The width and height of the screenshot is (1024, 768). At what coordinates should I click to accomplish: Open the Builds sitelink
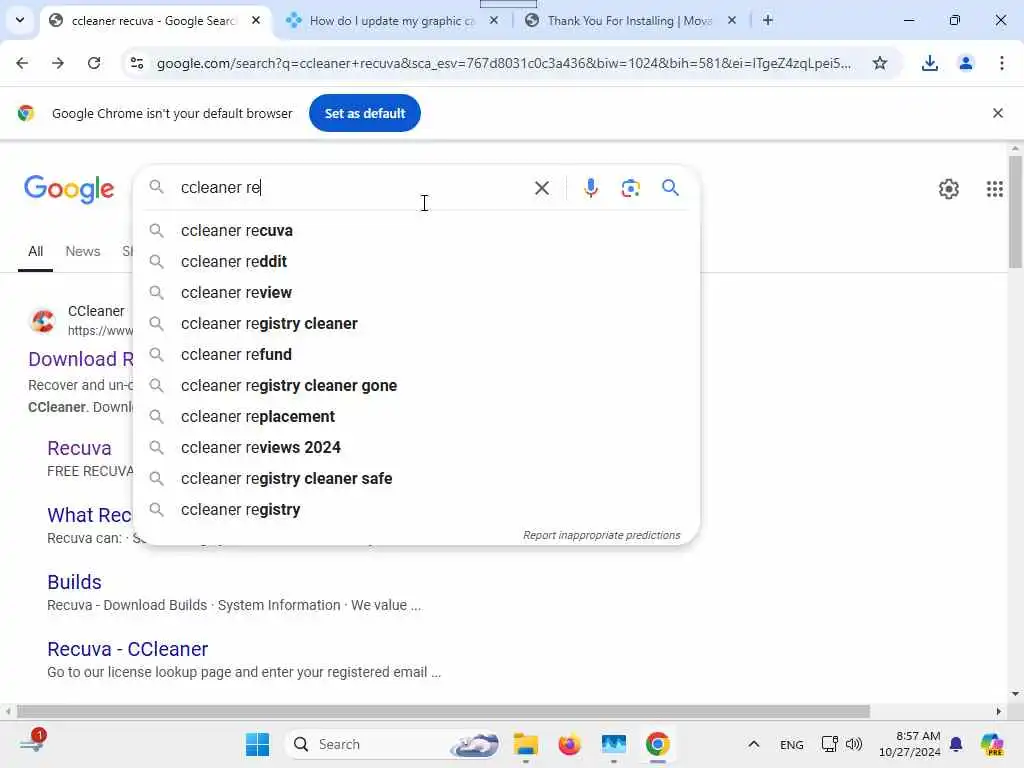[74, 582]
